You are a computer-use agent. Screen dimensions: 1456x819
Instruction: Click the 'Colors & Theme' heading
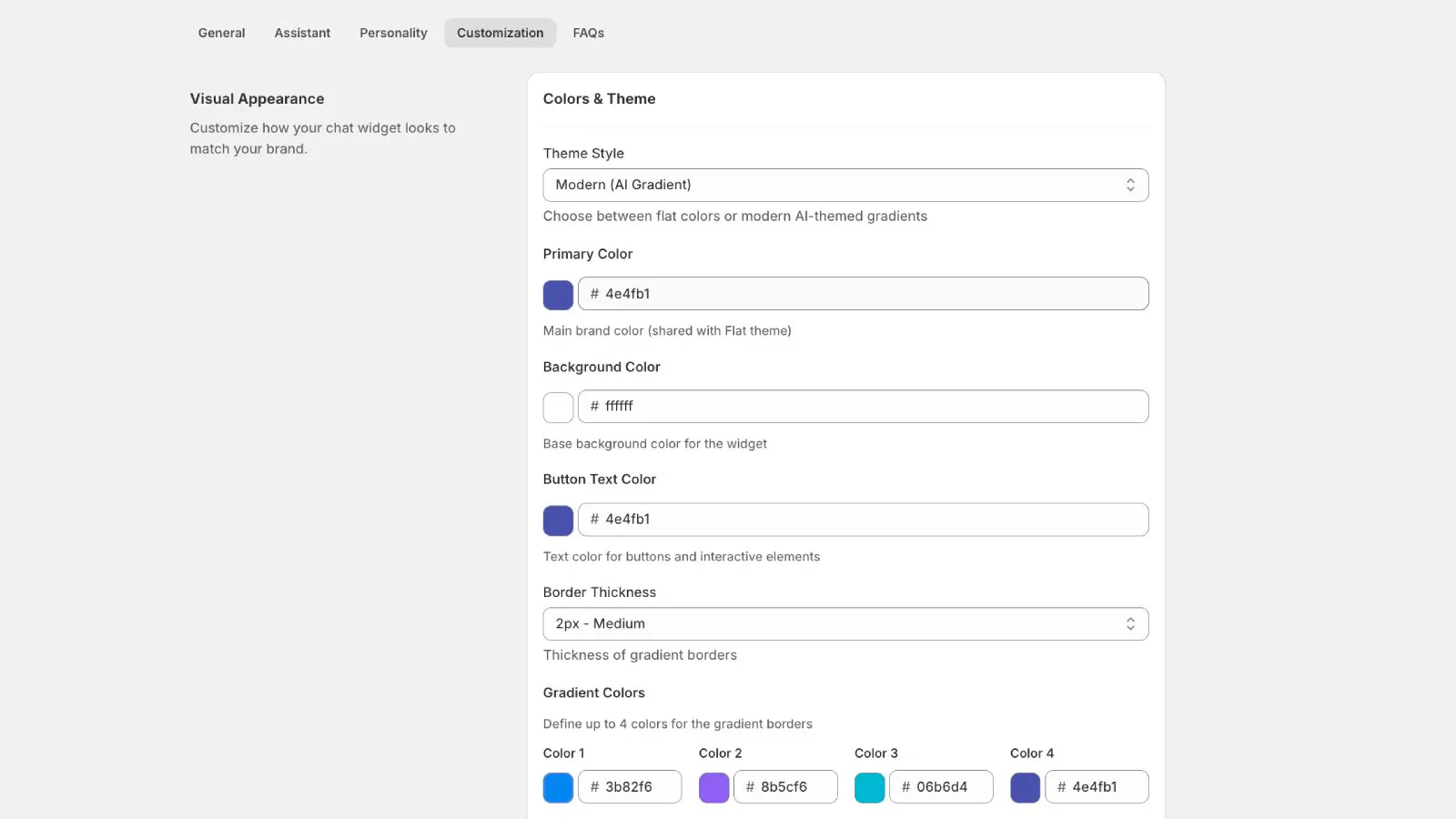599,98
